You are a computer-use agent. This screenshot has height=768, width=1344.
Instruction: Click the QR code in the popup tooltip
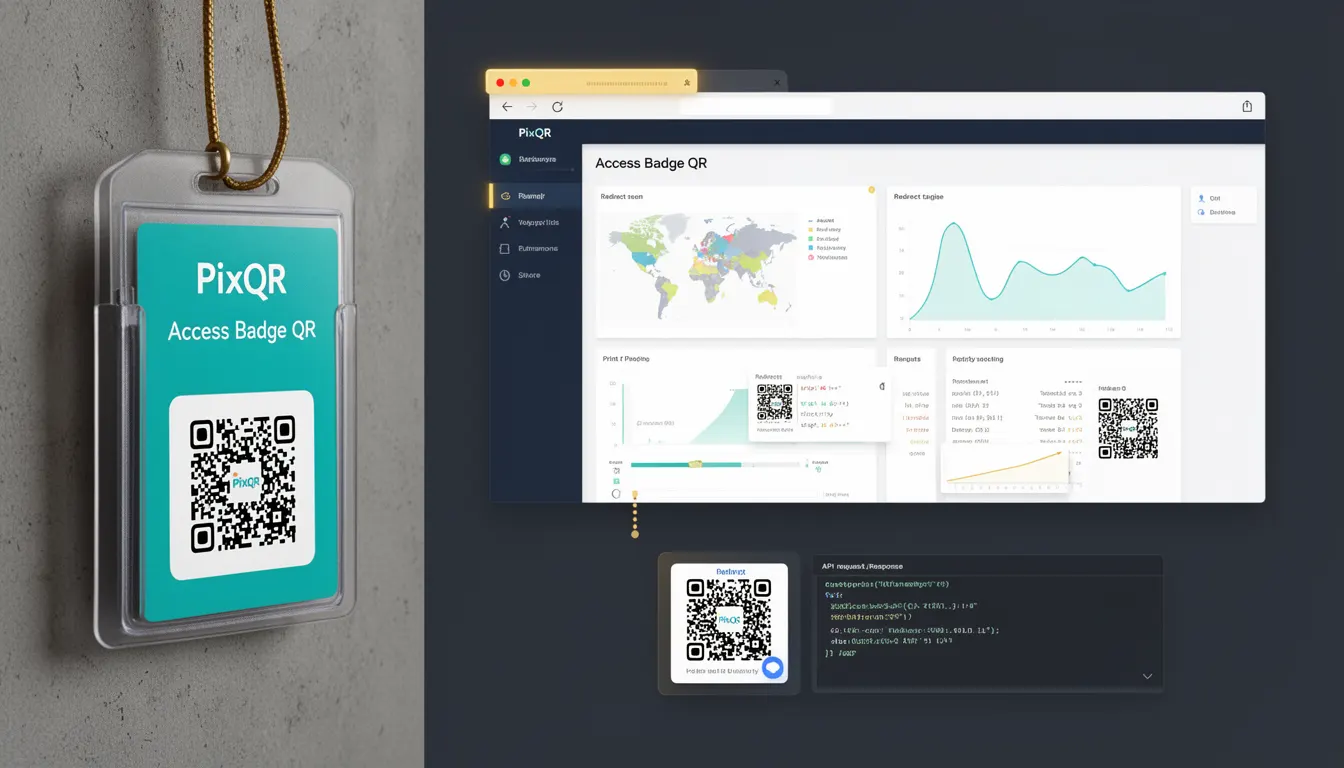[774, 402]
